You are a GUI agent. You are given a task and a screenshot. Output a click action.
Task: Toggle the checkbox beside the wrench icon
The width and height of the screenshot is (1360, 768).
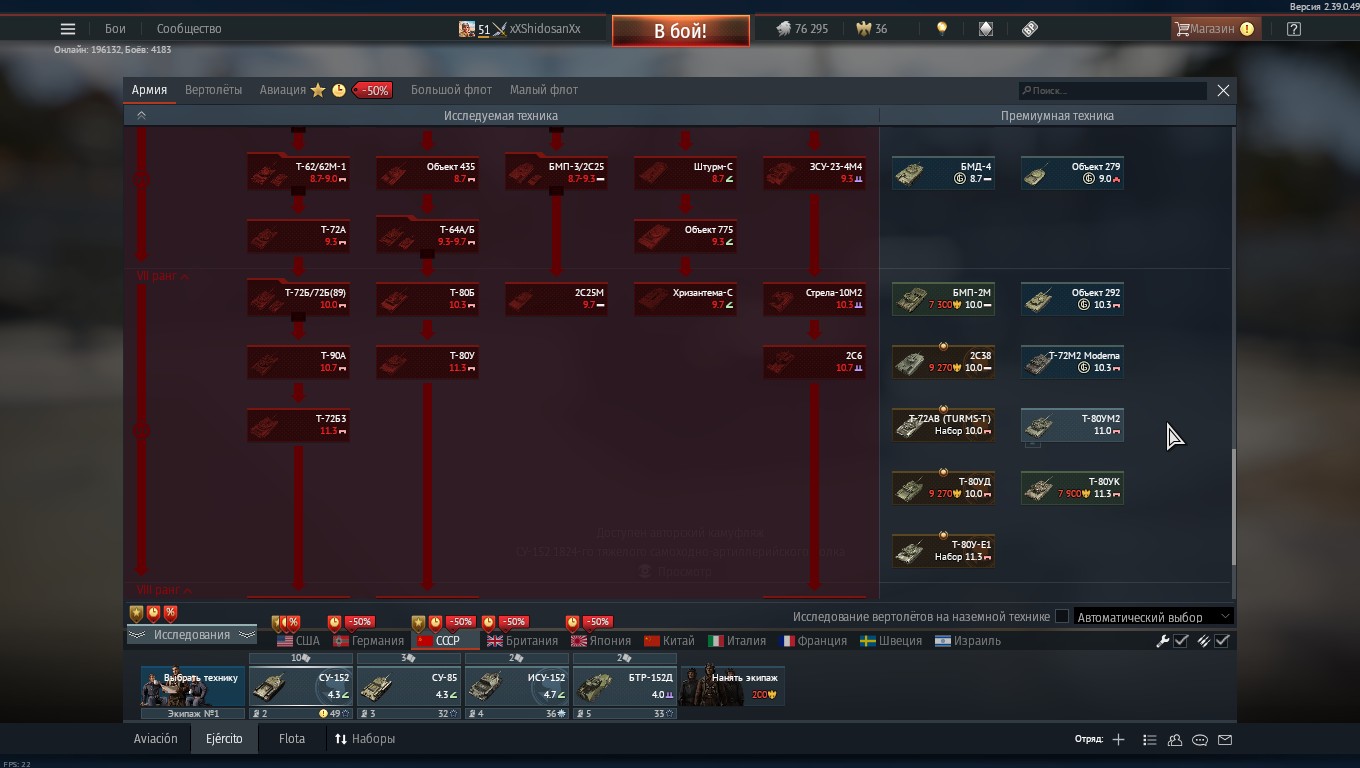point(1181,641)
